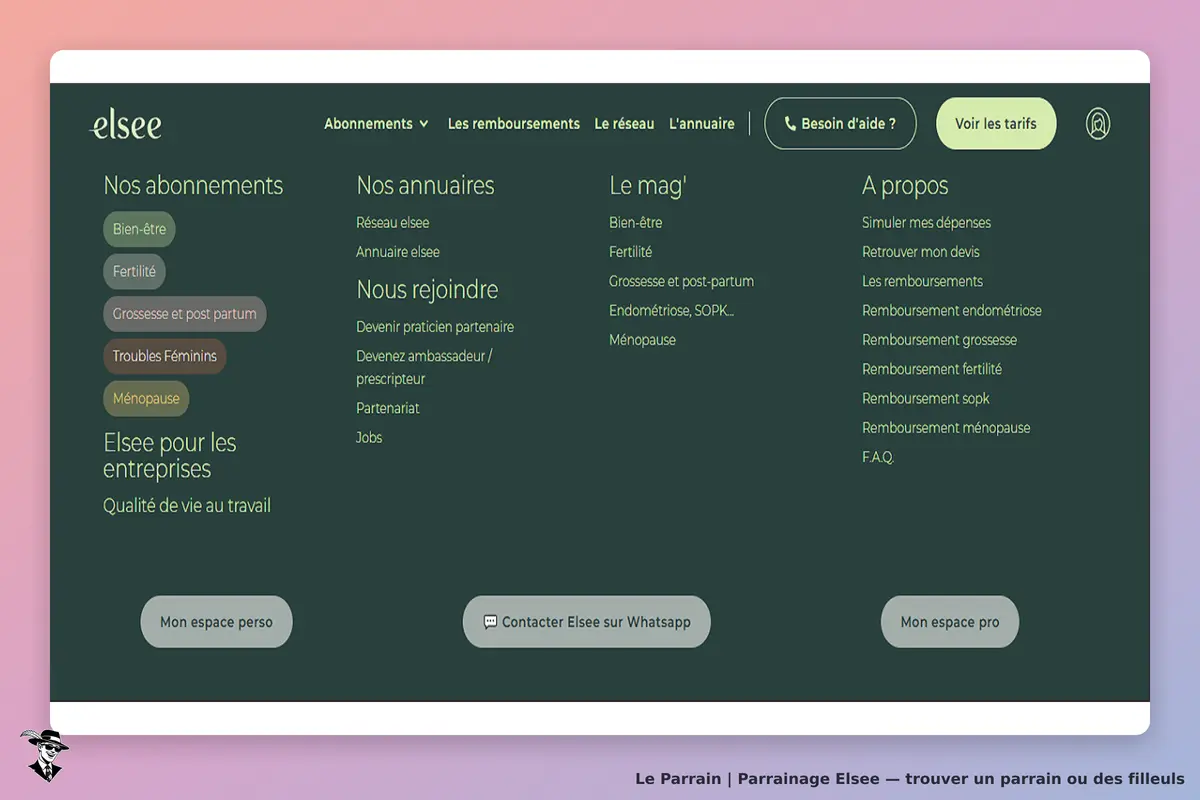Open the Annuaire elsee link
The height and width of the screenshot is (800, 1200).
[398, 252]
